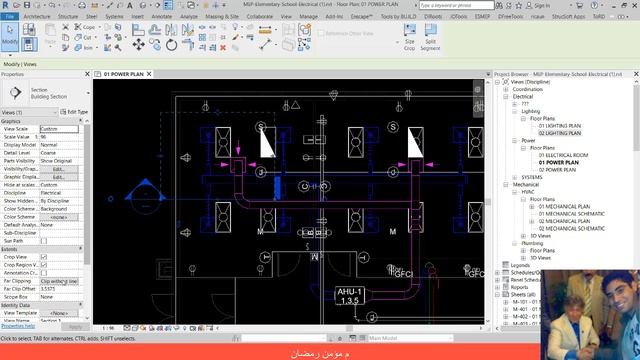Collapse the Graphics section in Properties
The image size is (640, 360).
click(x=80, y=121)
